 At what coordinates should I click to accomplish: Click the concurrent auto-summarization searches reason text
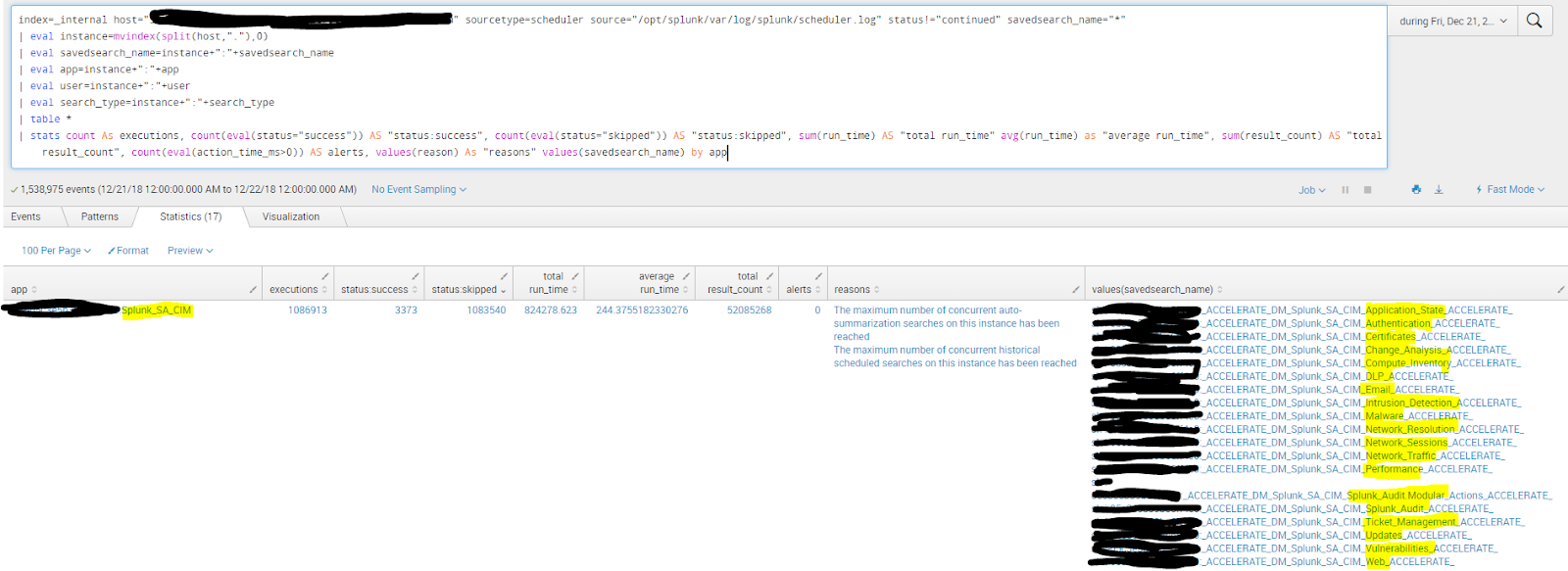(947, 323)
